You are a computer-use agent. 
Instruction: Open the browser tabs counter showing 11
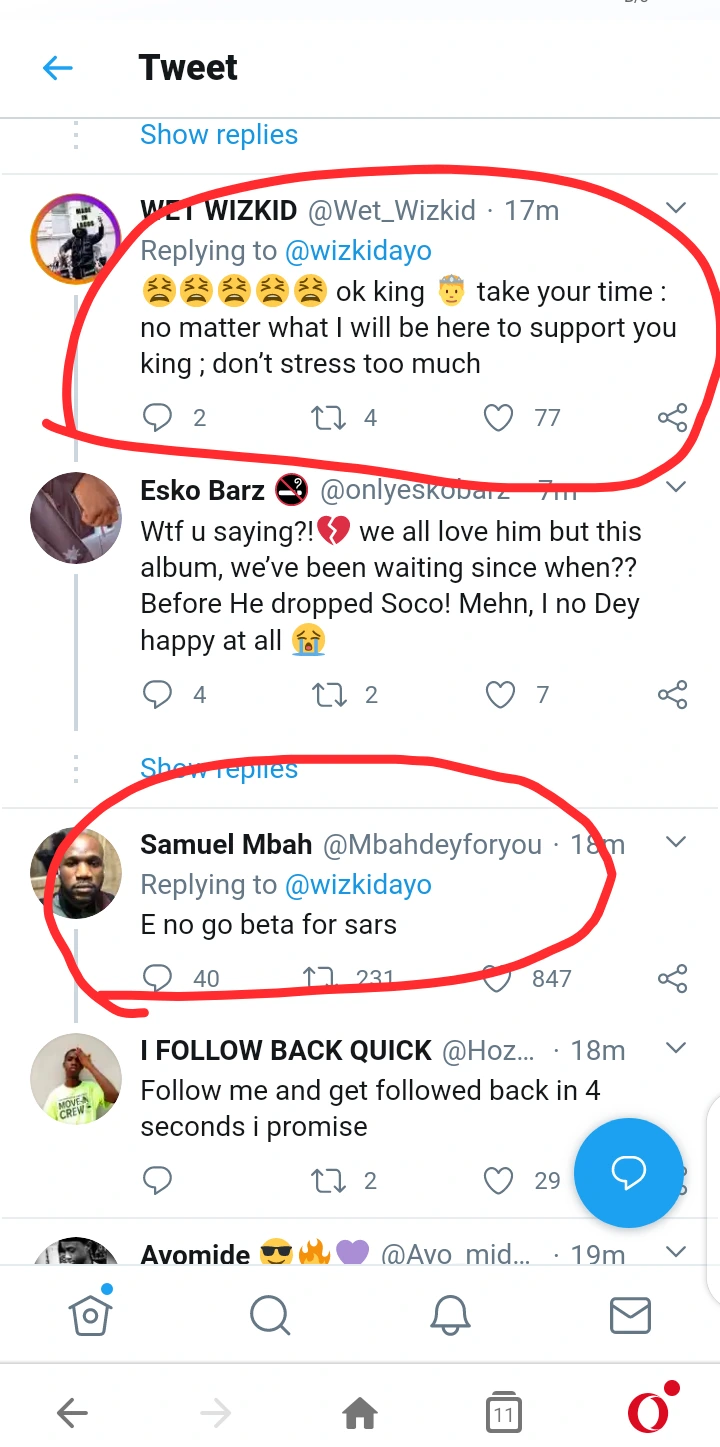pos(504,1412)
